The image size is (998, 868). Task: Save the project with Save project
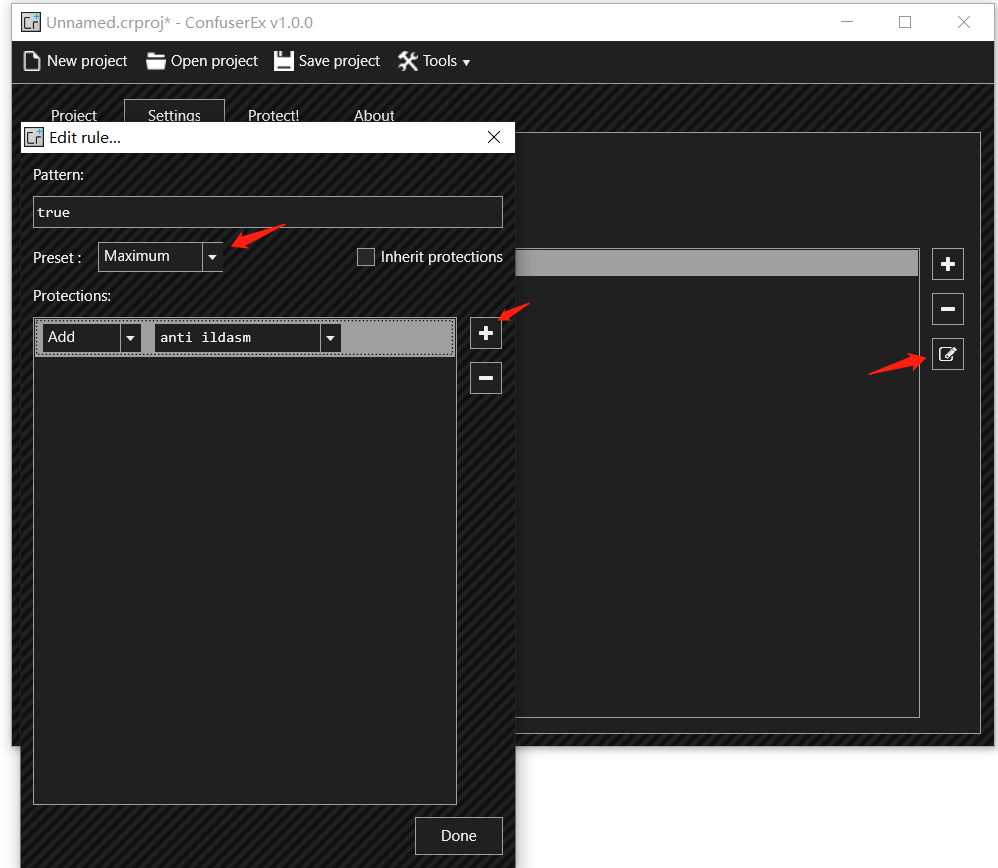click(327, 61)
